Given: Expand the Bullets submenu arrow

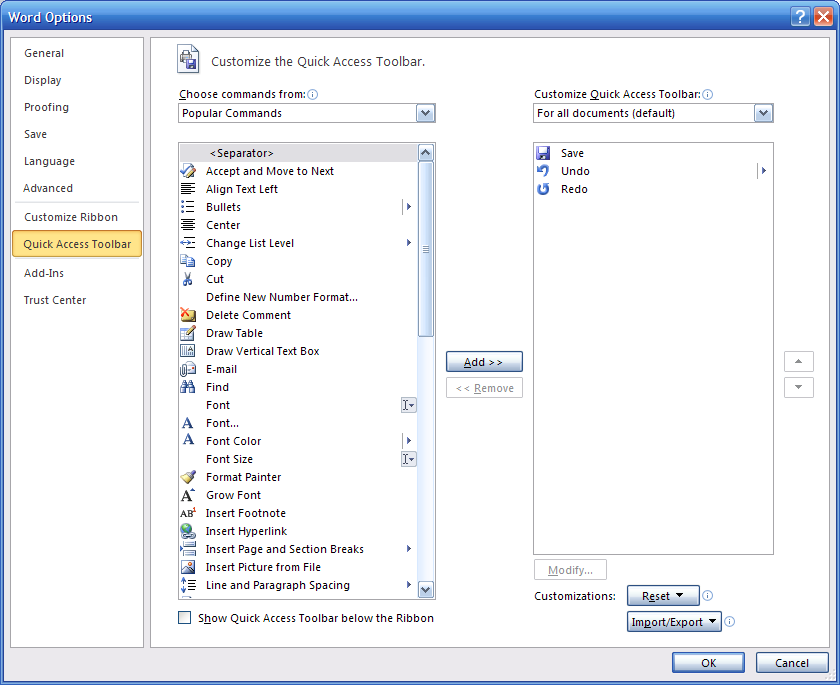Looking at the screenshot, I should pyautogui.click(x=409, y=207).
